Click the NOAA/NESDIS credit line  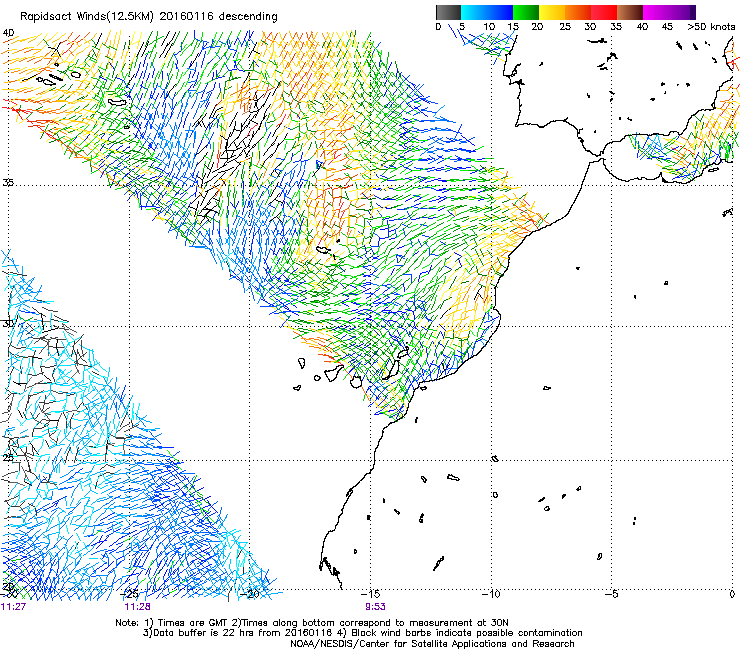(432, 643)
